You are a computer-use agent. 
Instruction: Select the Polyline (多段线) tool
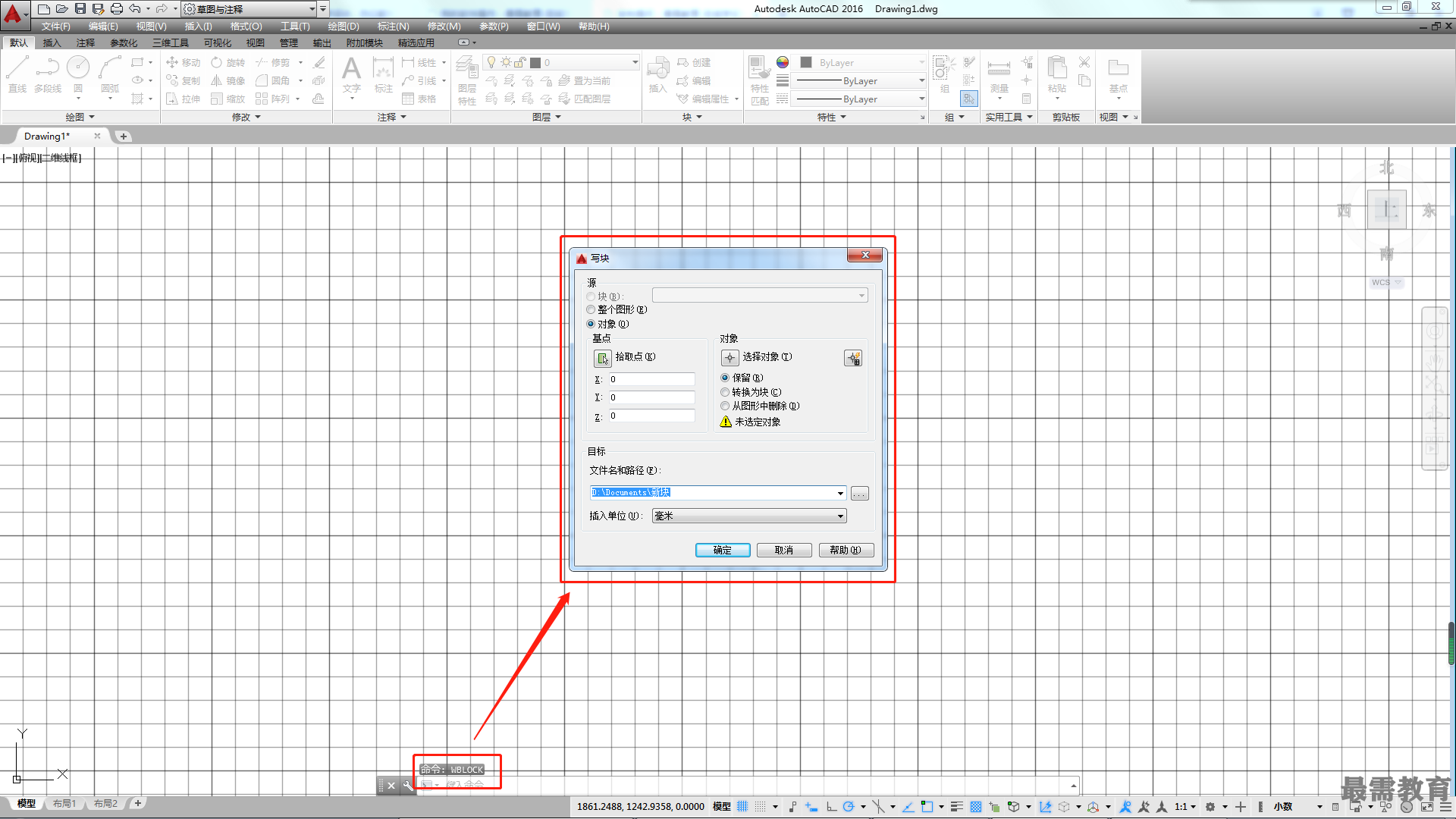coord(48,74)
